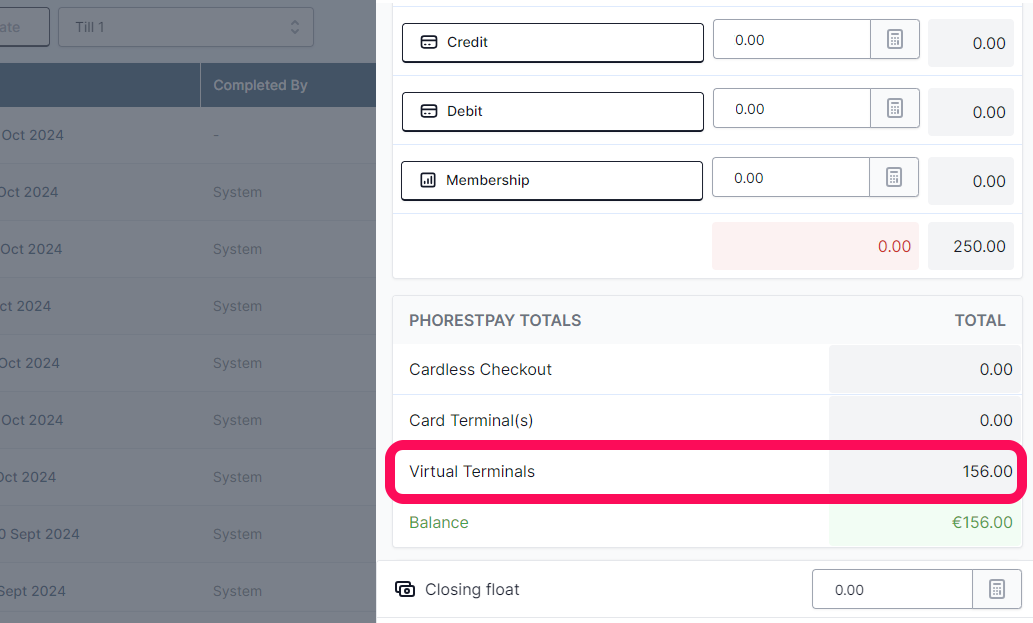This screenshot has width=1033, height=623.
Task: Click the card icon on Debit
Action: pos(429,111)
